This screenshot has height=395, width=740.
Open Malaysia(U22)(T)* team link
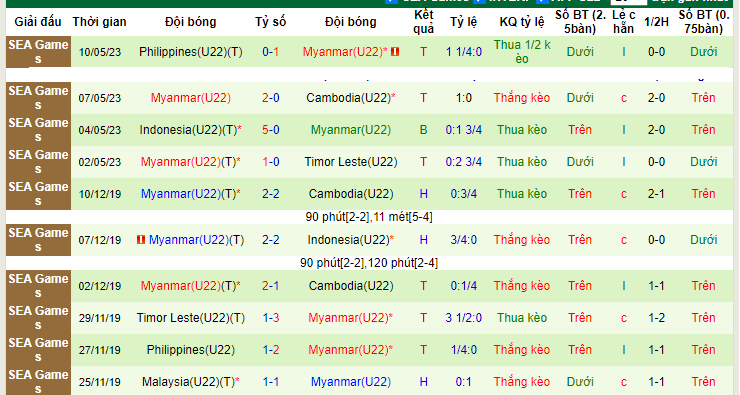pyautogui.click(x=191, y=382)
